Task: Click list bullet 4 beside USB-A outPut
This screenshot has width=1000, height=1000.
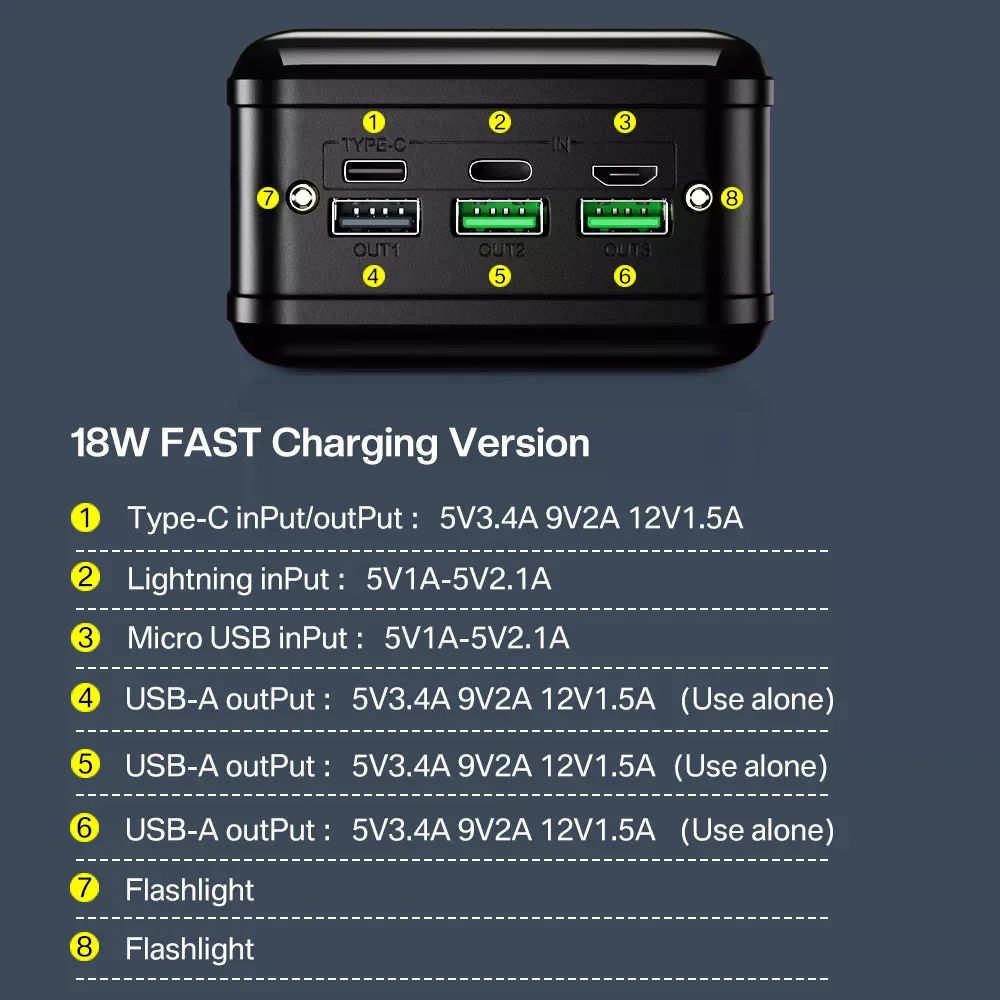Action: (x=85, y=698)
